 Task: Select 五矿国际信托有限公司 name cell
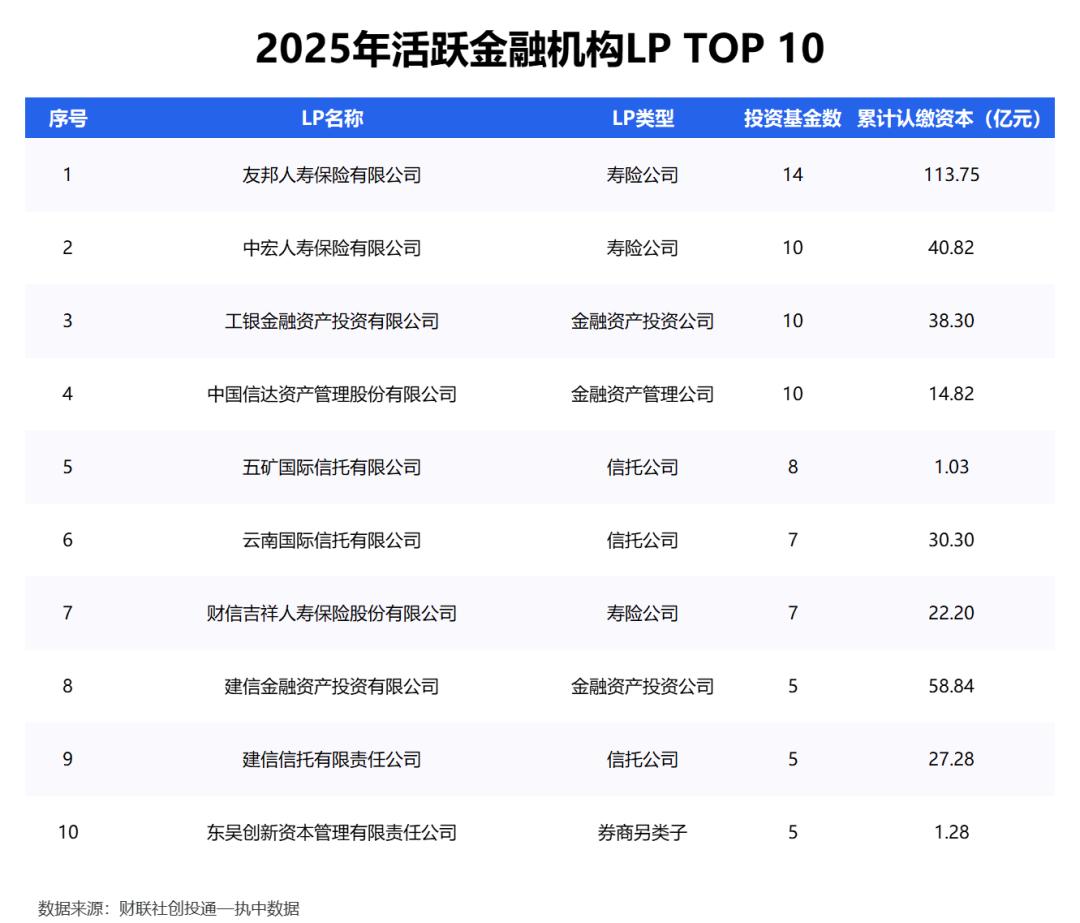pyautogui.click(x=332, y=467)
